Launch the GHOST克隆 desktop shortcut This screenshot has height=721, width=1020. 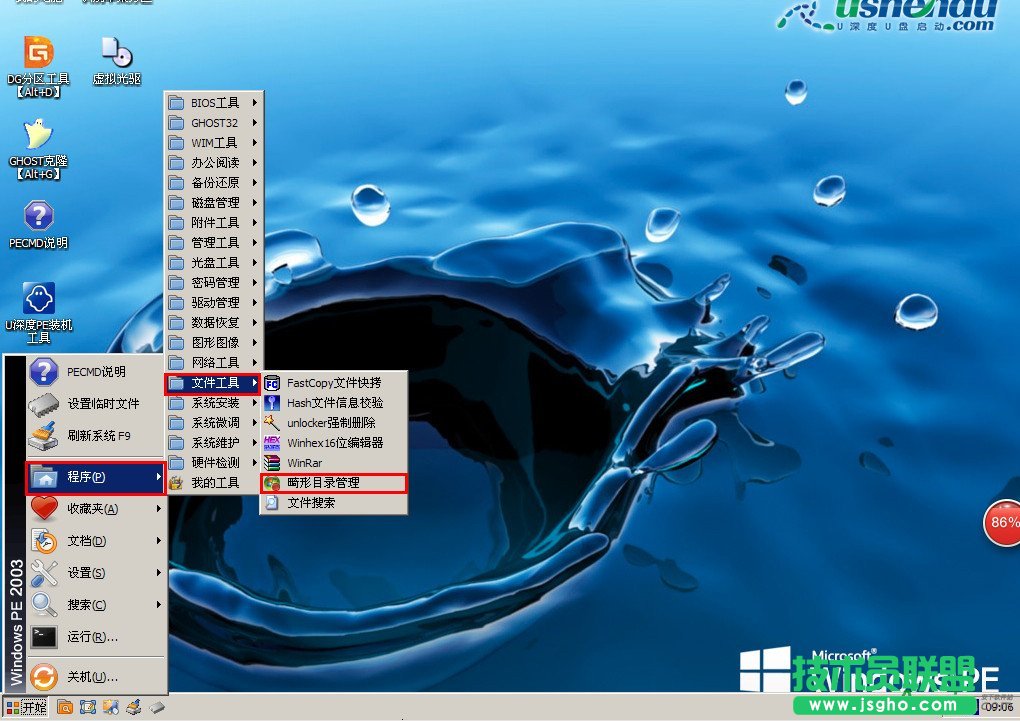[x=38, y=137]
